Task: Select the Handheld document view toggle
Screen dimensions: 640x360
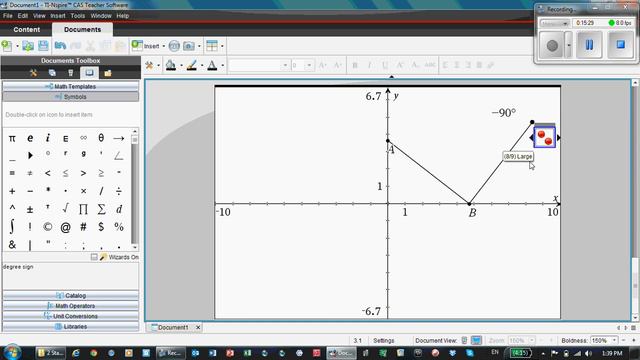Action: click(x=464, y=340)
